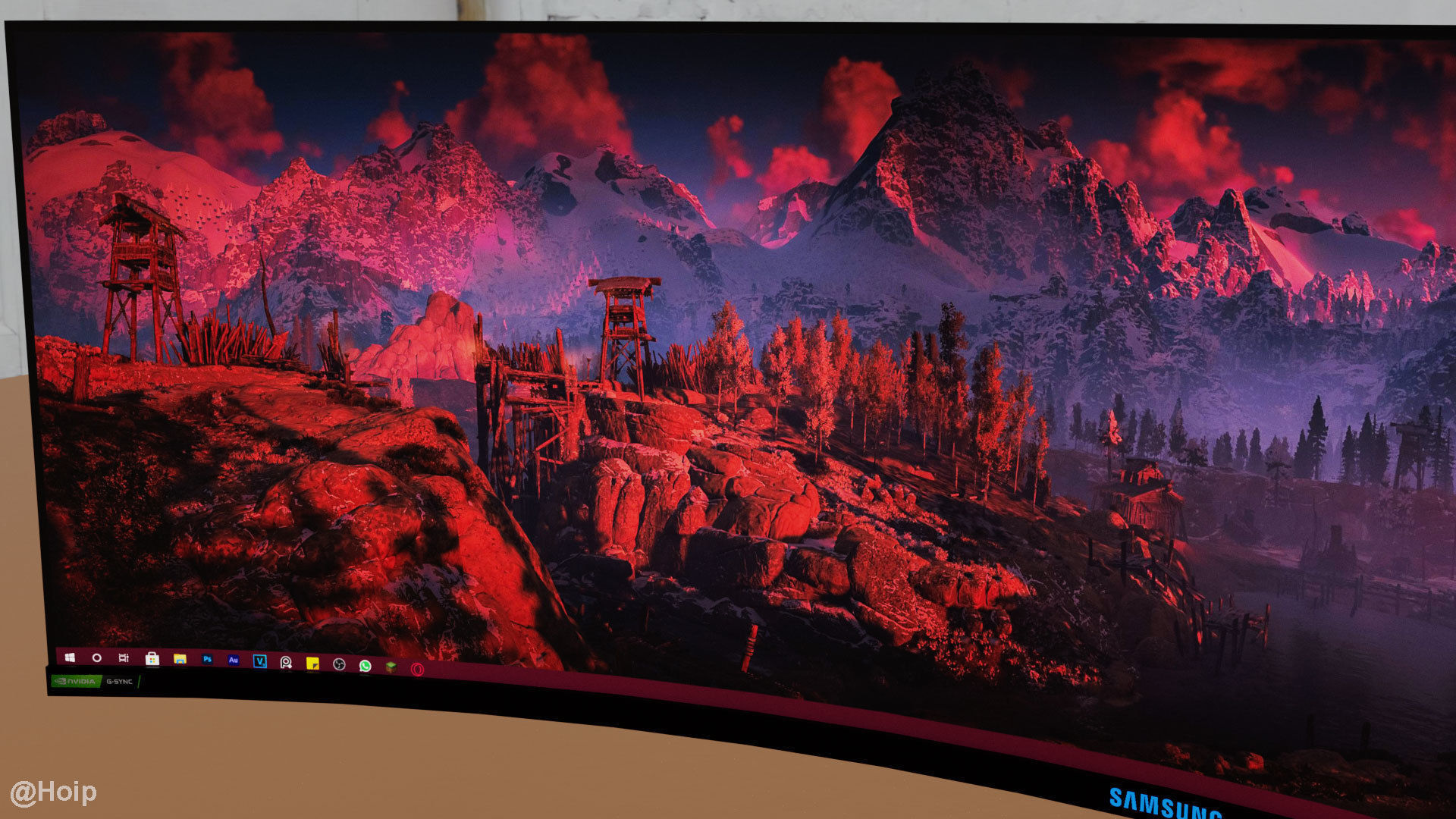Screen dimensions: 1456x819
Task: Open Vegas Pro from taskbar
Action: pyautogui.click(x=259, y=661)
